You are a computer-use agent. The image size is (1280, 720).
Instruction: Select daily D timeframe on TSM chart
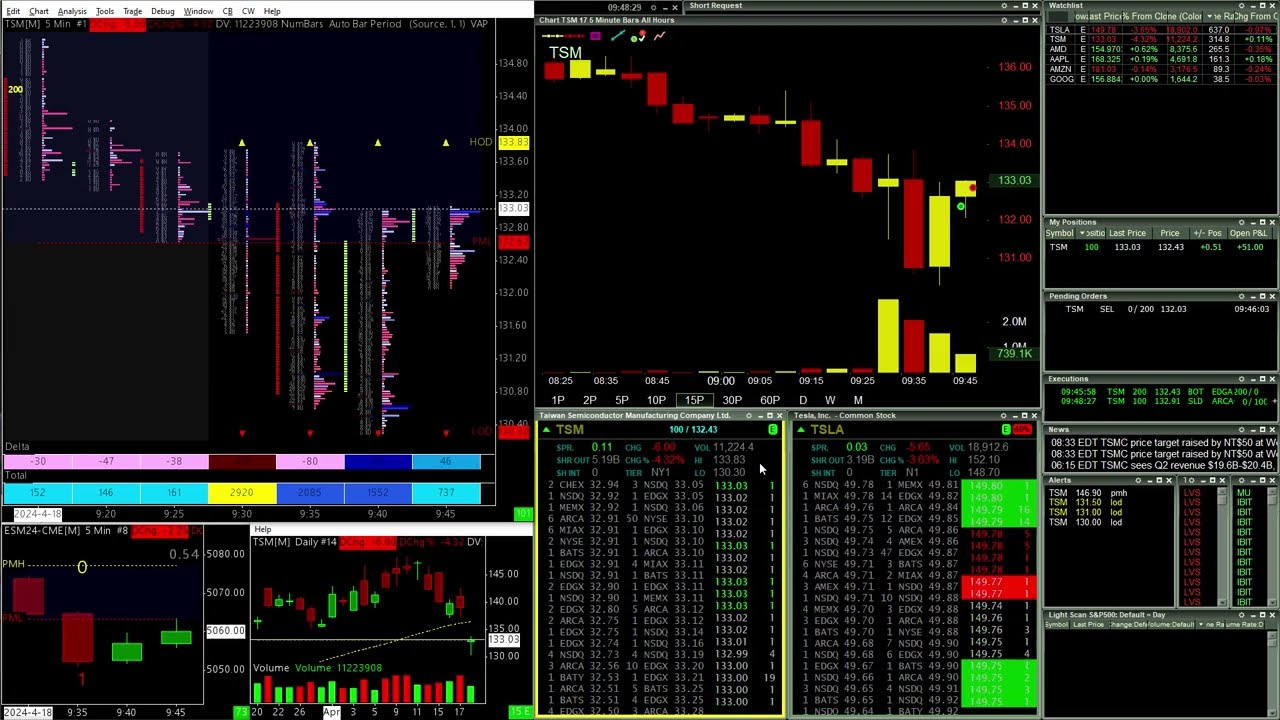click(x=802, y=400)
